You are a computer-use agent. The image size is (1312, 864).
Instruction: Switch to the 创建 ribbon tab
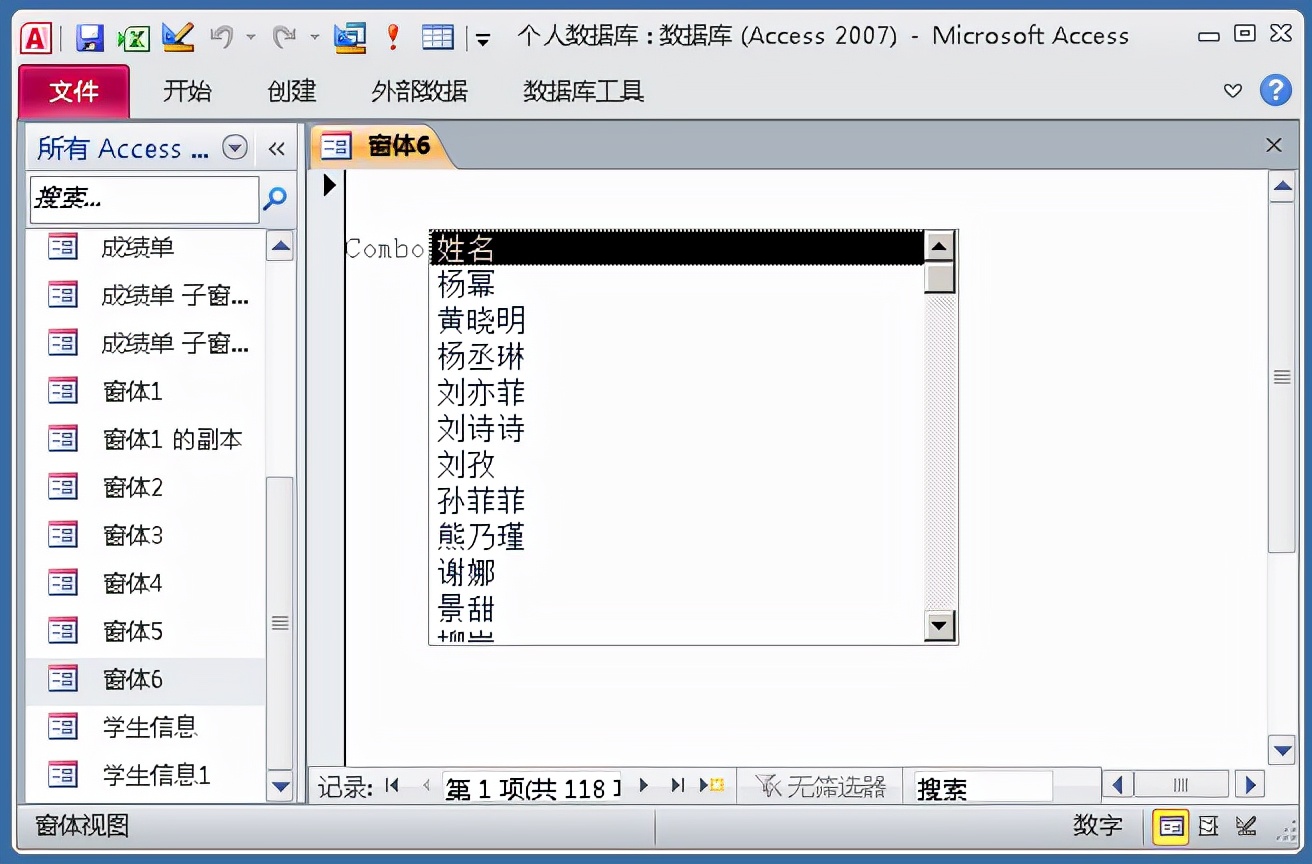tap(290, 91)
